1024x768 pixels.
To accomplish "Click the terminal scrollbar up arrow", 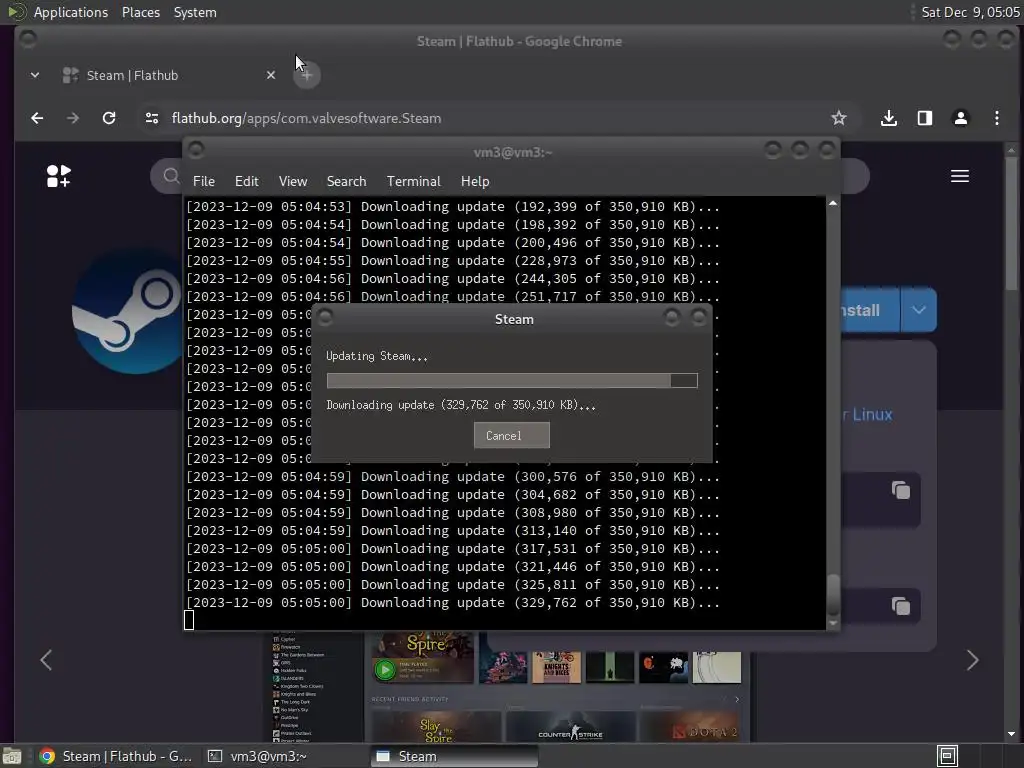I will 833,203.
